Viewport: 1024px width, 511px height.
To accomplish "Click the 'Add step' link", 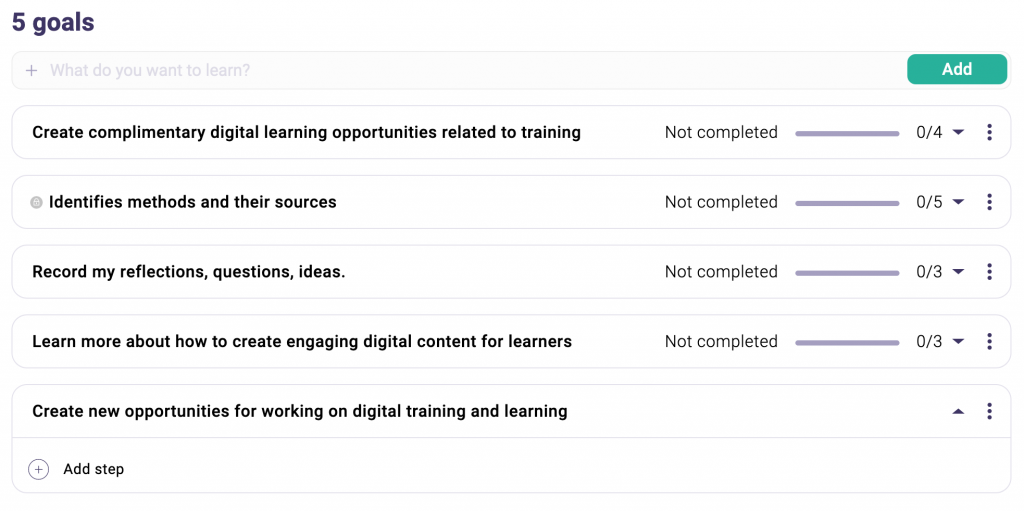I will (93, 469).
